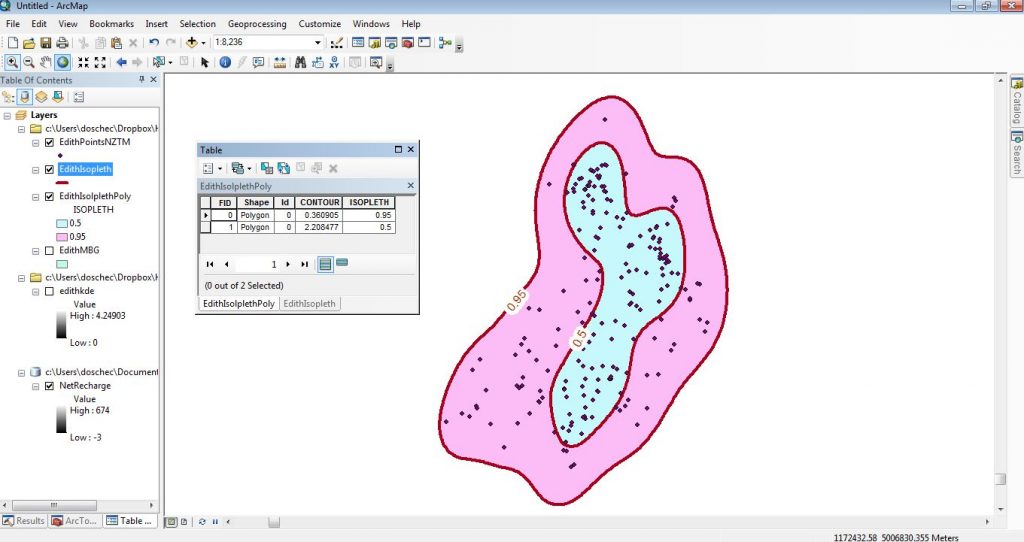1024x542 pixels.
Task: Collapse the EdithPointsNZTM legend
Action: click(x=35, y=142)
